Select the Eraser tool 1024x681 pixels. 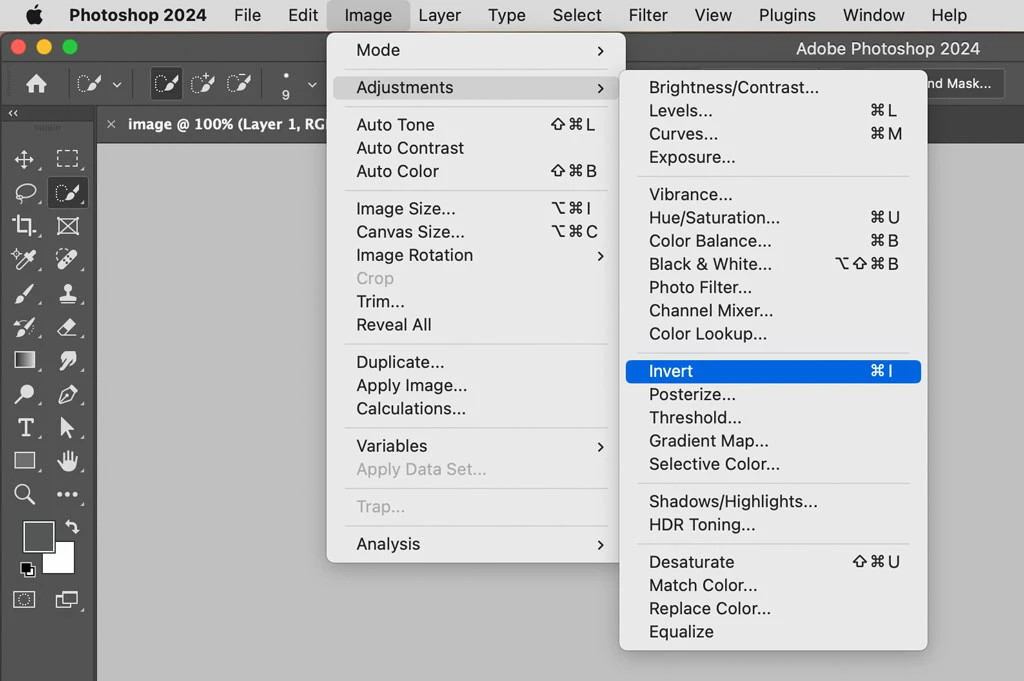pyautogui.click(x=67, y=327)
